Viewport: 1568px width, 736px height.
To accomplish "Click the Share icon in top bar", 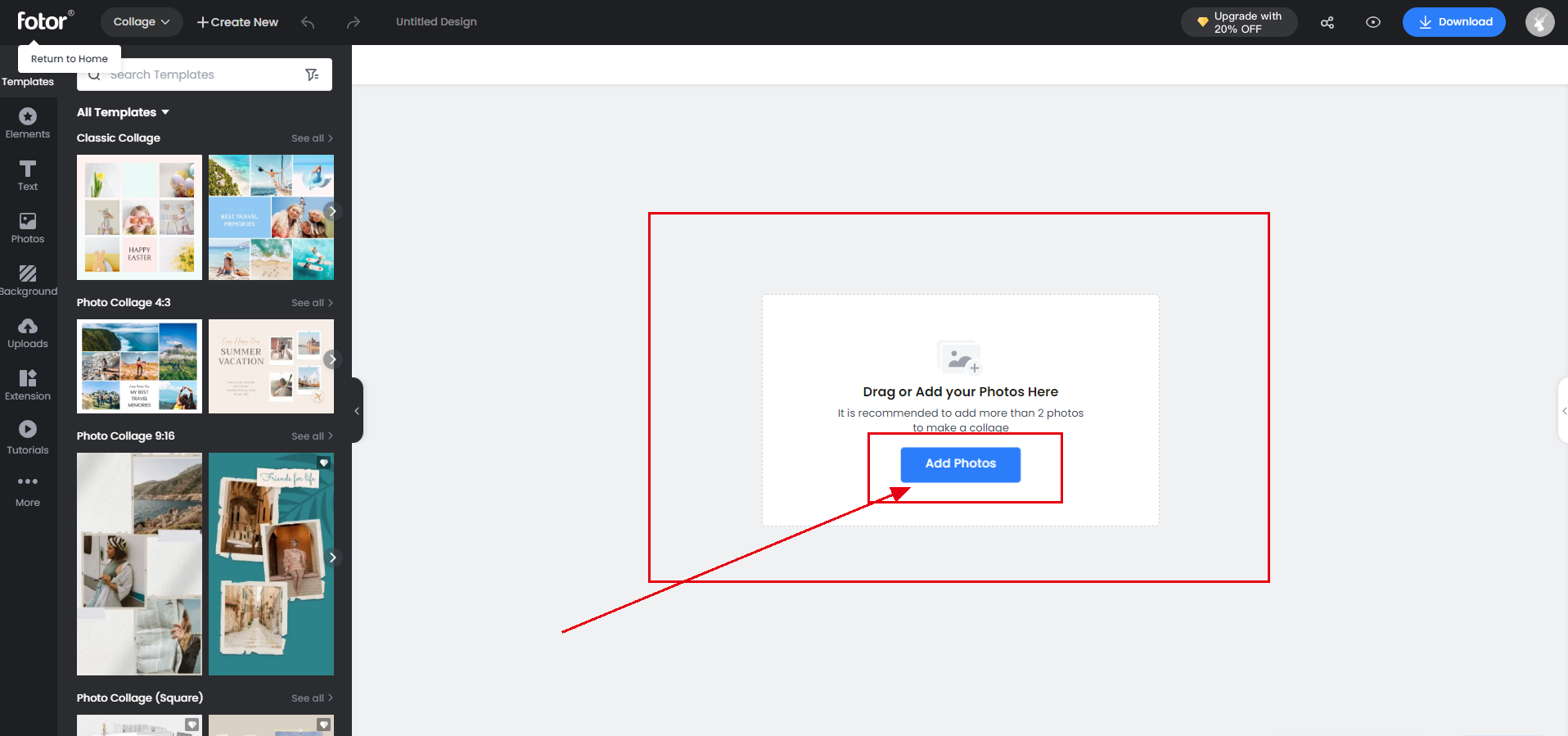I will (1327, 22).
